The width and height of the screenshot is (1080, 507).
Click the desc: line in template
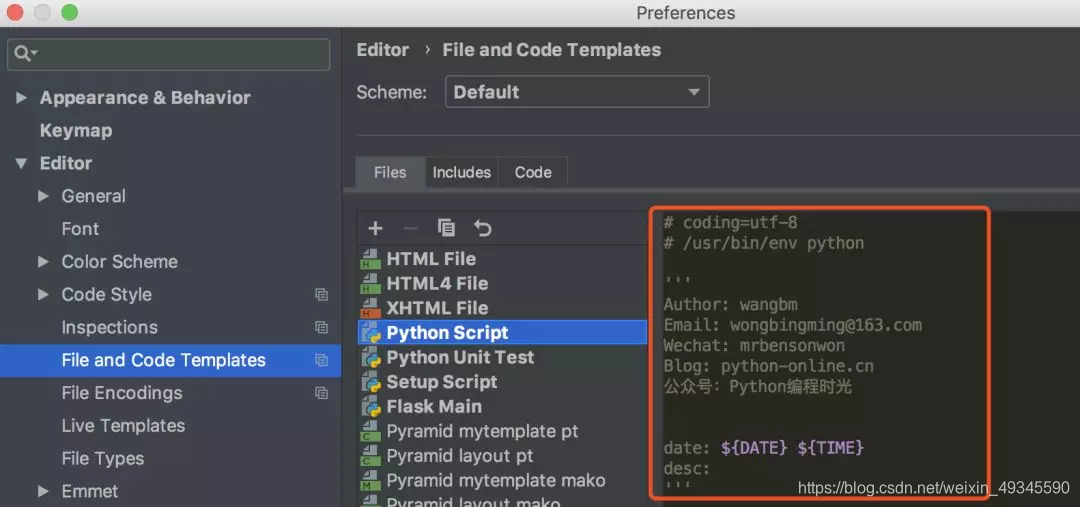click(x=687, y=469)
